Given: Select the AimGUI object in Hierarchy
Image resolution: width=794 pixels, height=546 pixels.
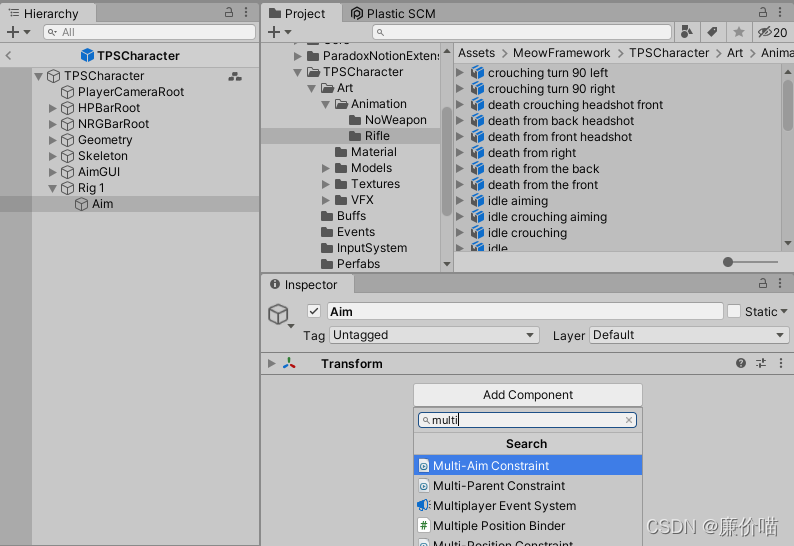Looking at the screenshot, I should click(x=99, y=172).
